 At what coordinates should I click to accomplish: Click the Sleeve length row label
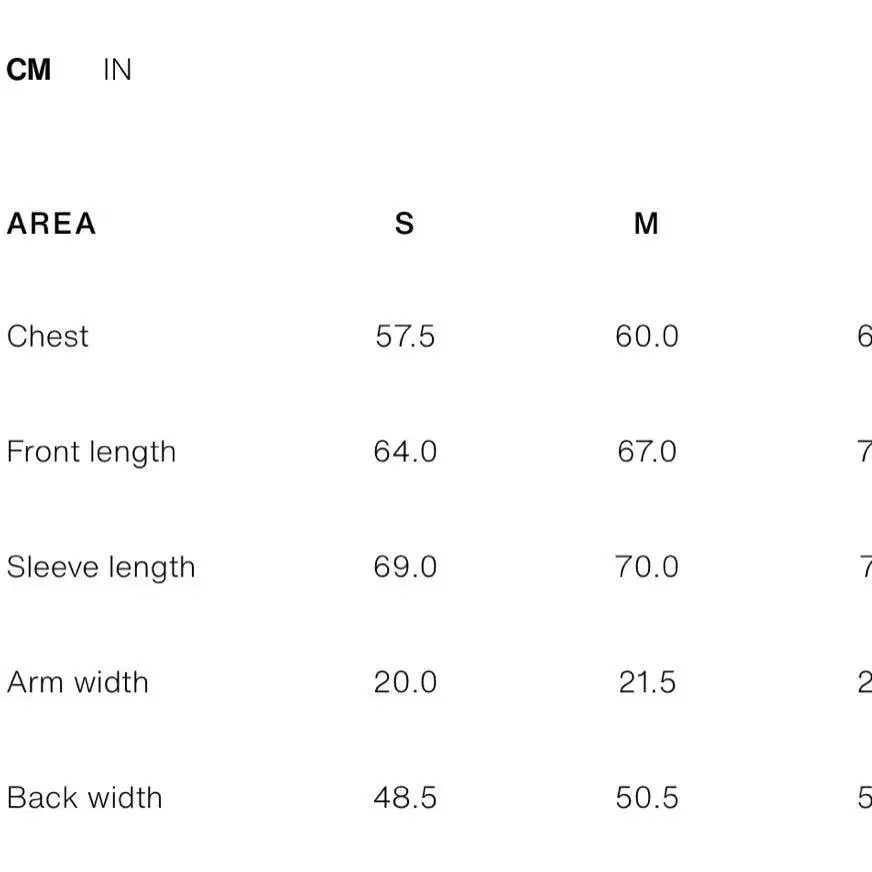pyautogui.click(x=101, y=567)
